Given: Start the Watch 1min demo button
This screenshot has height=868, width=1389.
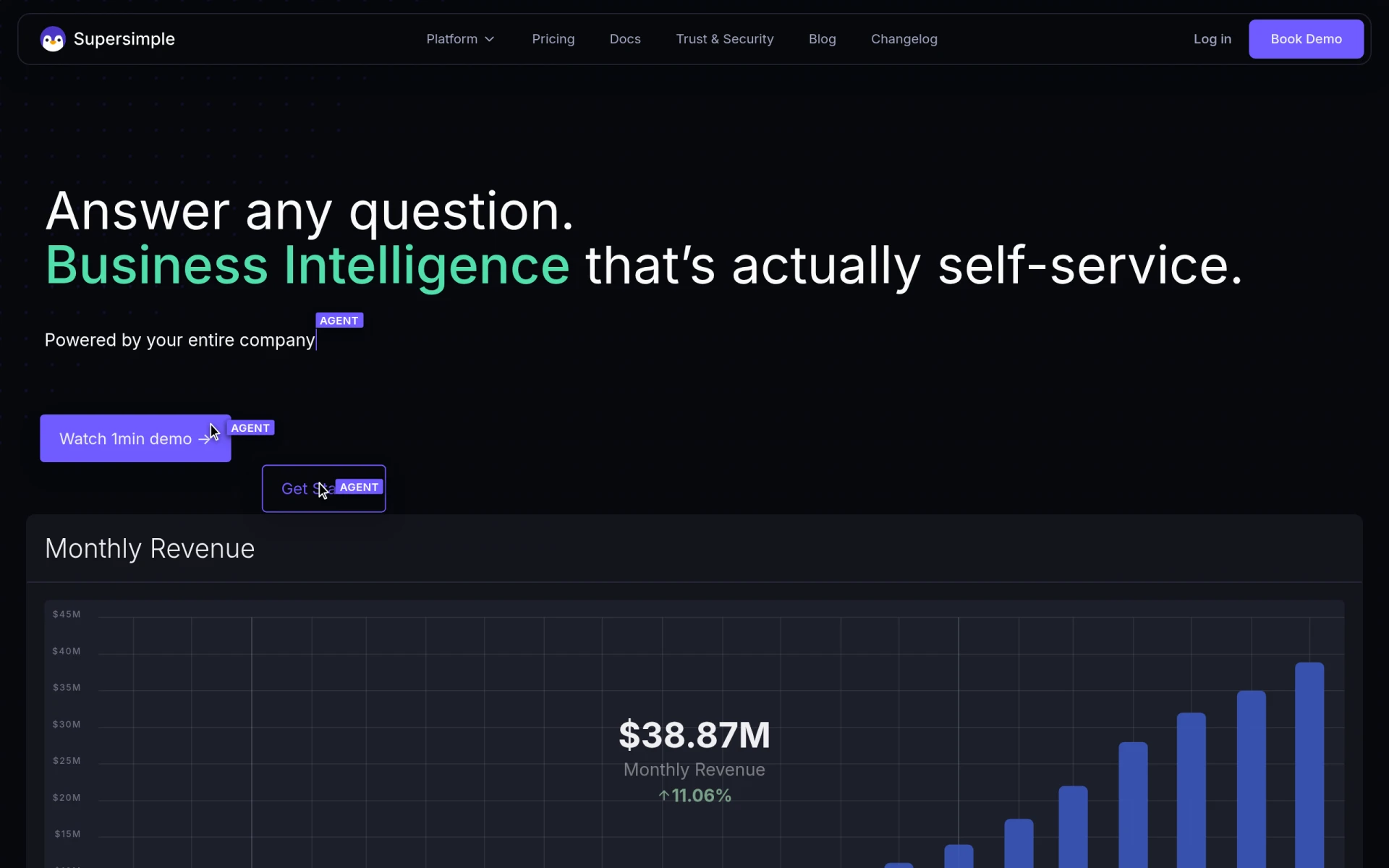Looking at the screenshot, I should click(x=135, y=438).
